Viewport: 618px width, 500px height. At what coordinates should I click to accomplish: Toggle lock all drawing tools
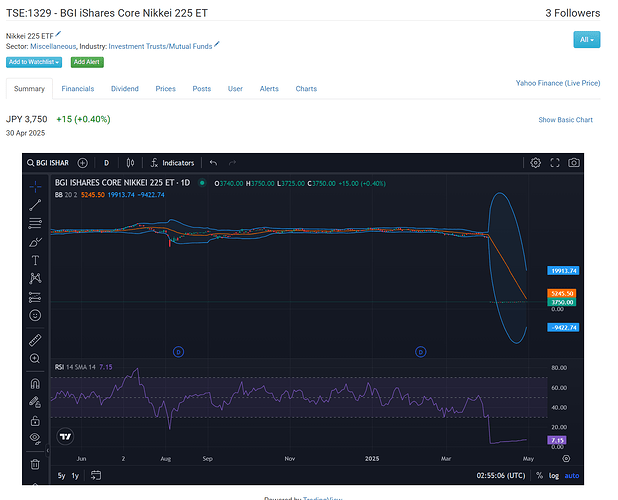36,420
